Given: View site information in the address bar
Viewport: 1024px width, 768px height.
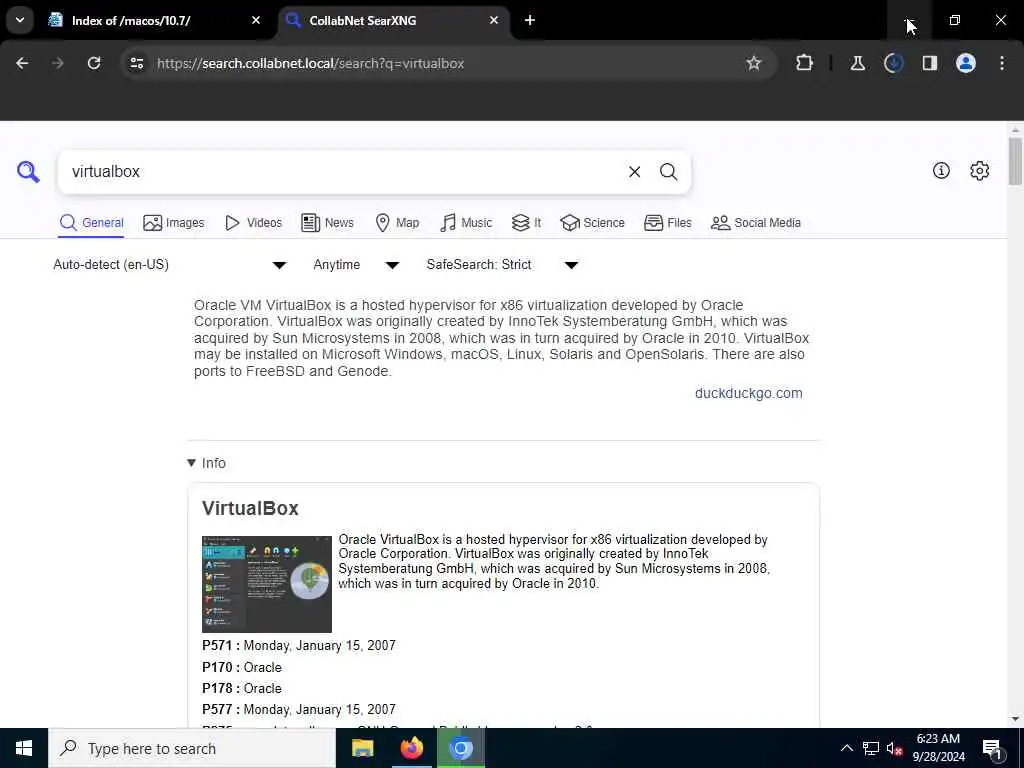Looking at the screenshot, I should pyautogui.click(x=136, y=63).
